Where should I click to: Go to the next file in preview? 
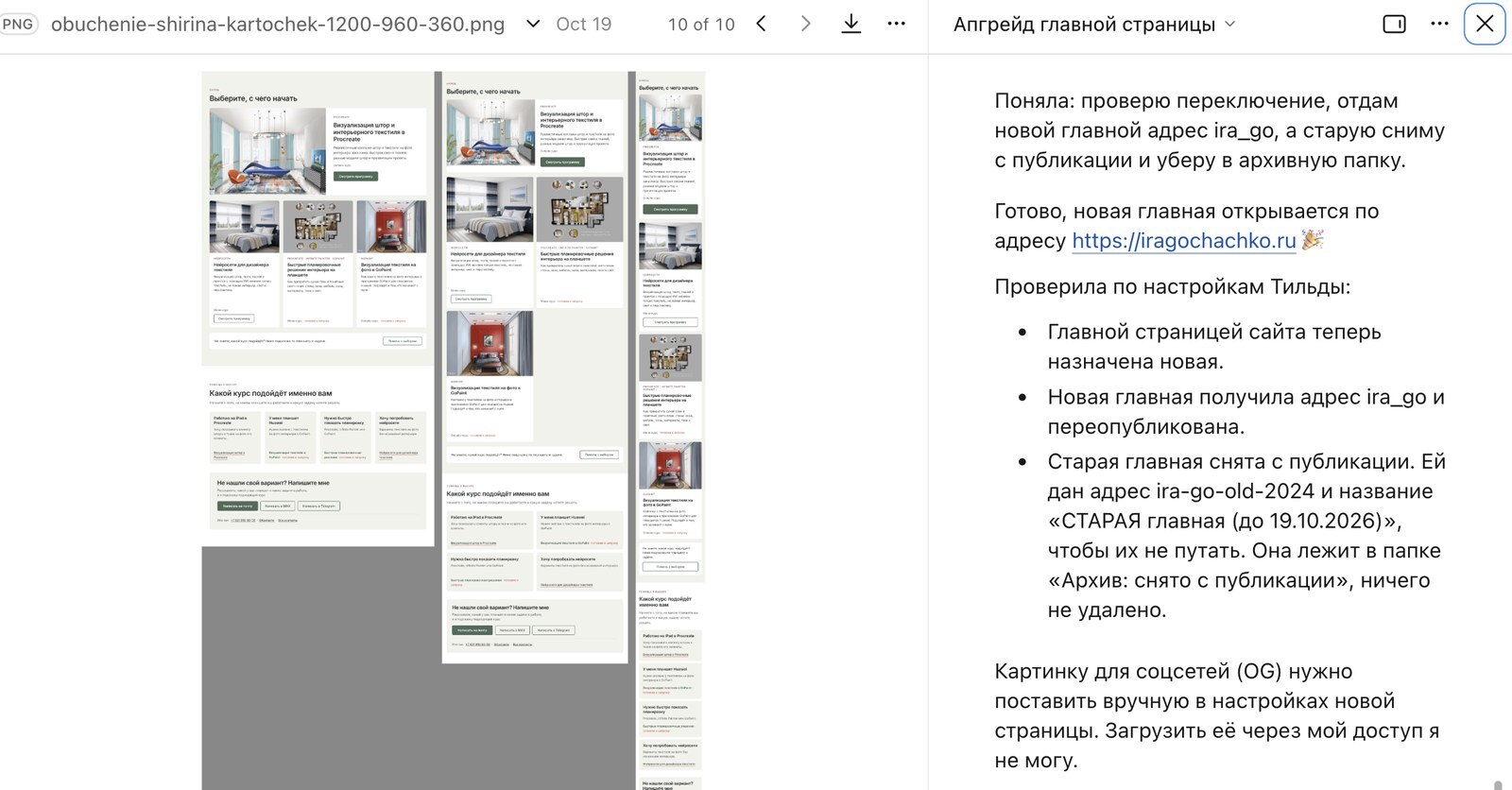click(x=805, y=25)
